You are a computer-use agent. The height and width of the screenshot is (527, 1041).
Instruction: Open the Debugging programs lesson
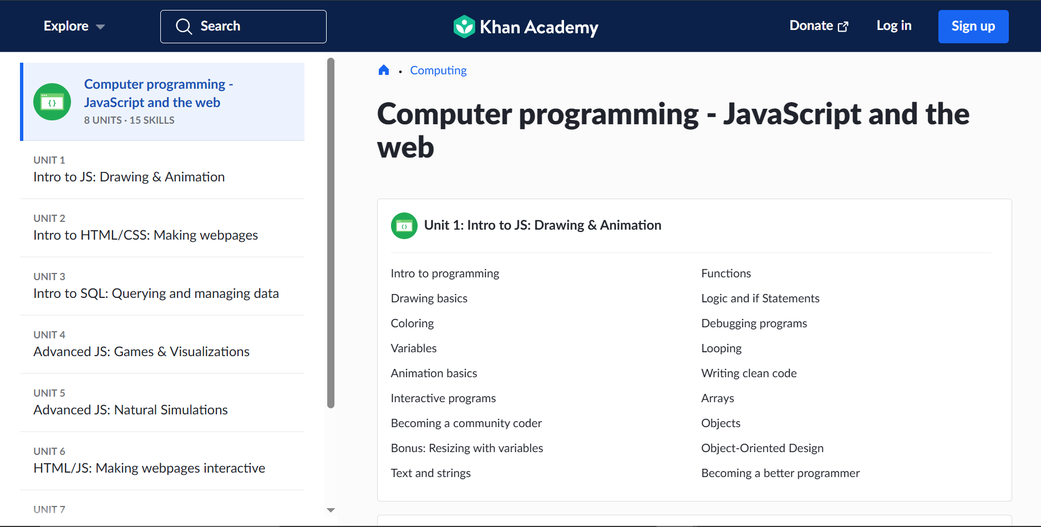(x=754, y=323)
